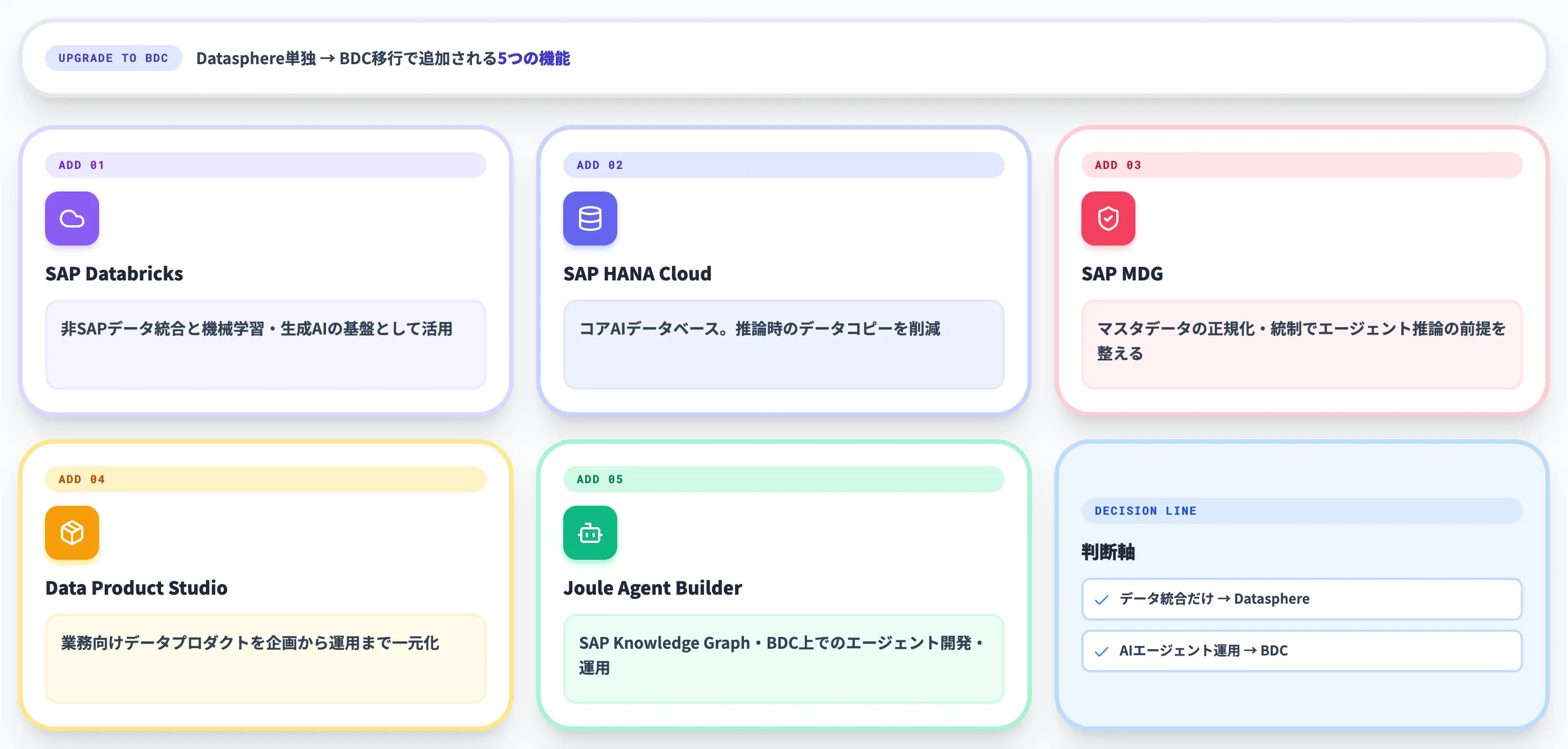Select the AIエージェント運用 → BDC item
The height and width of the screenshot is (749, 1568).
[1302, 650]
